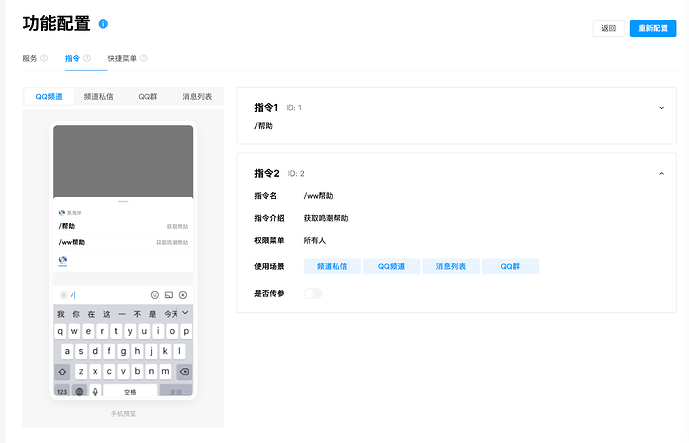
Task: Expand the 指令1 panel with chevron
Action: click(661, 107)
